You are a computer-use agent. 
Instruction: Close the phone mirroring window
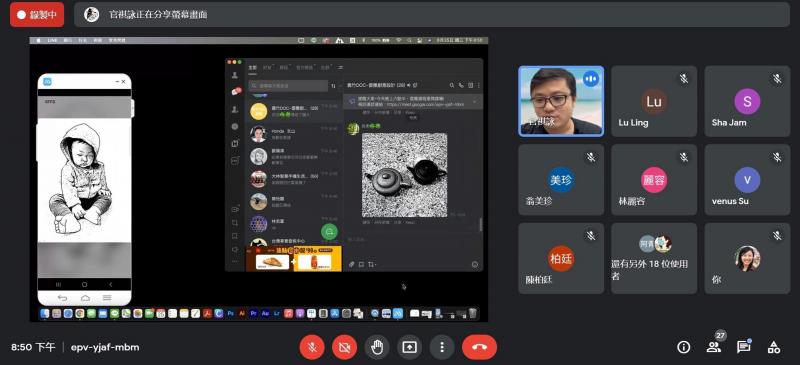pyautogui.click(x=123, y=81)
